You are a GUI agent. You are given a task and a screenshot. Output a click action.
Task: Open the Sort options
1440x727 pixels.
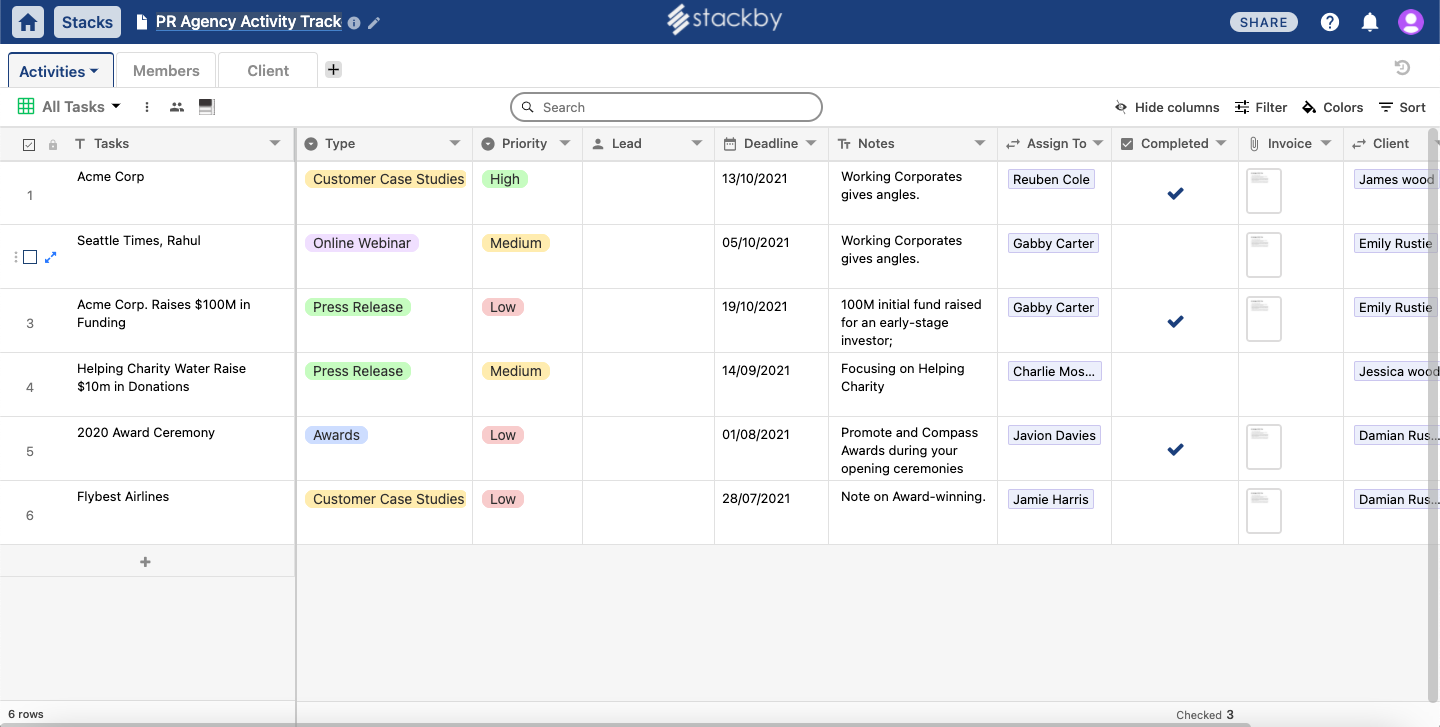tap(1402, 107)
